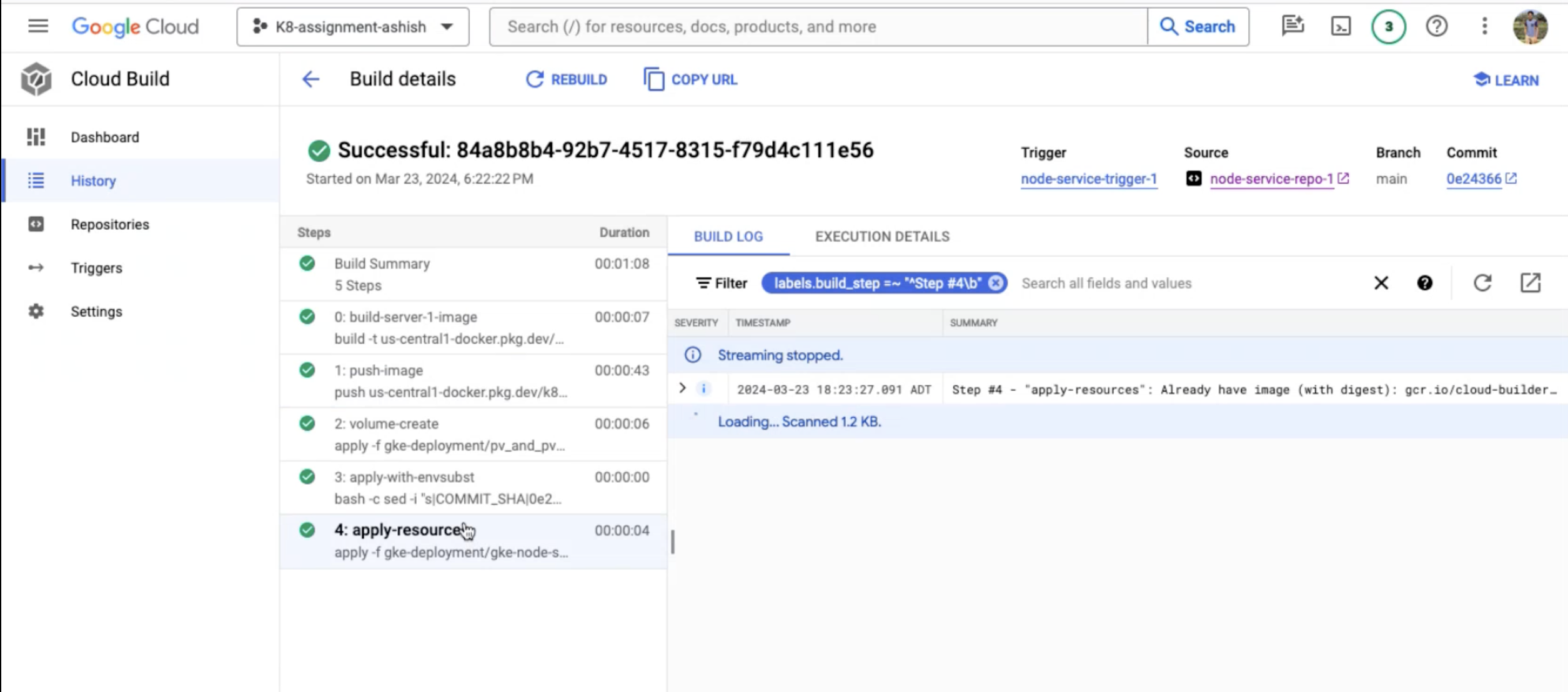The width and height of the screenshot is (1568, 692).
Task: Clear the log filter with X
Action: [x=1381, y=283]
